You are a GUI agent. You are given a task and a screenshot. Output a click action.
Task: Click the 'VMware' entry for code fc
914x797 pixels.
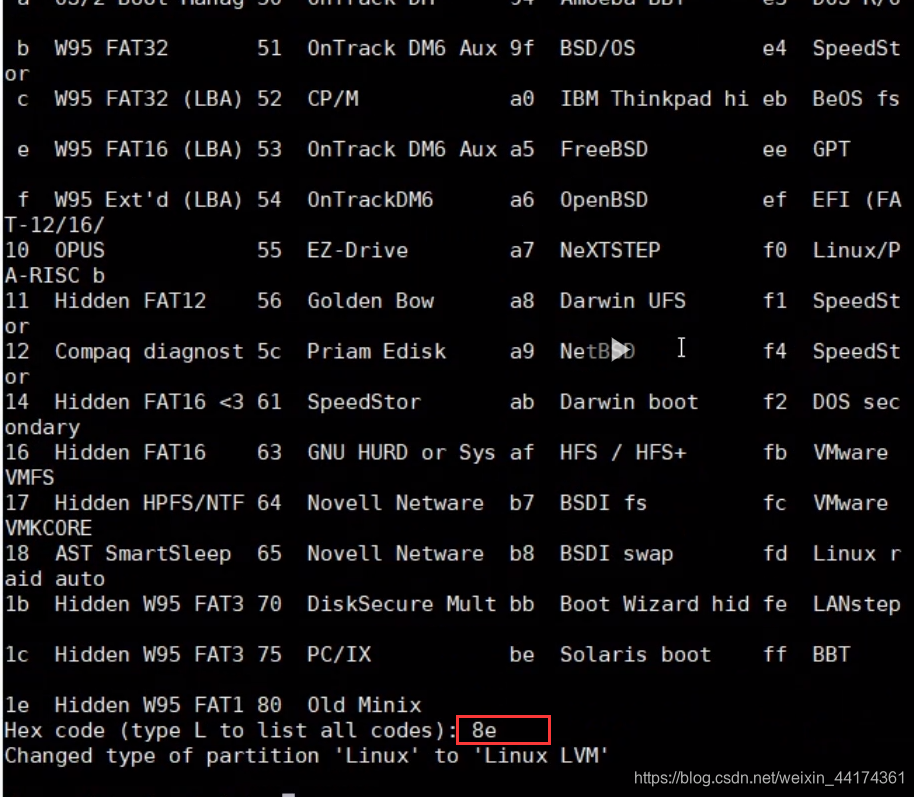pos(850,503)
